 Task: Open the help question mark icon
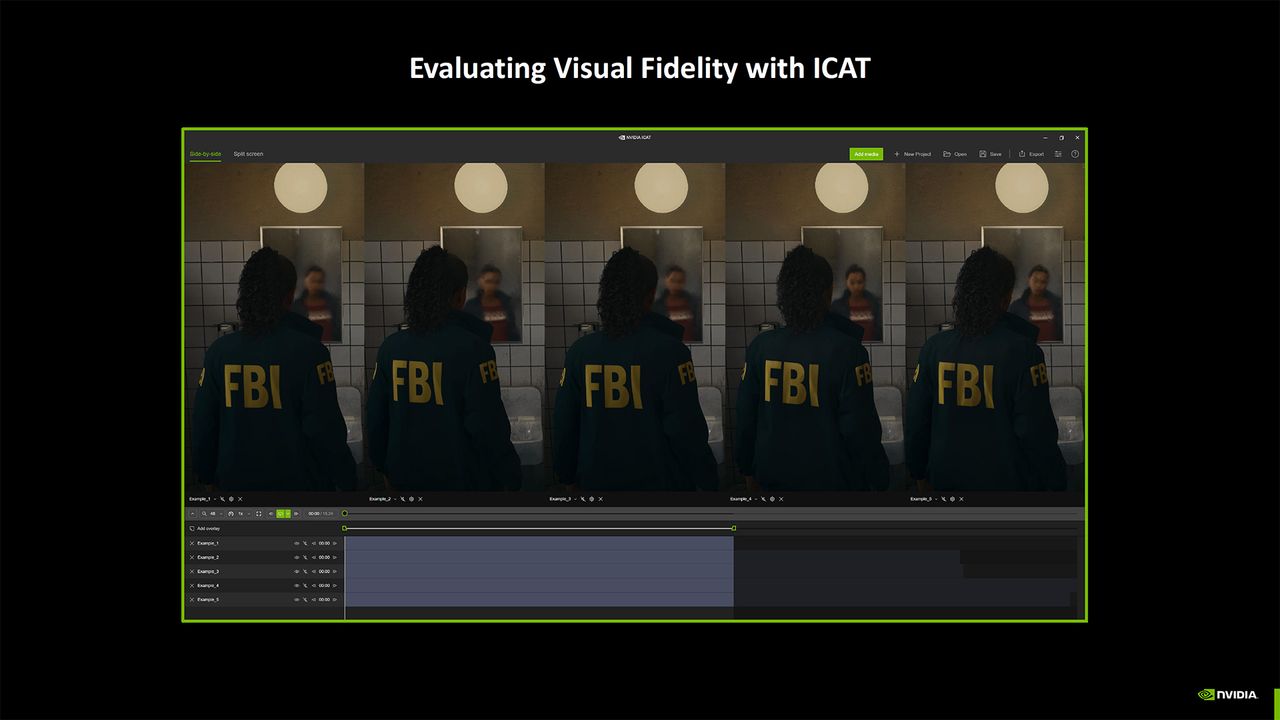[x=1075, y=154]
